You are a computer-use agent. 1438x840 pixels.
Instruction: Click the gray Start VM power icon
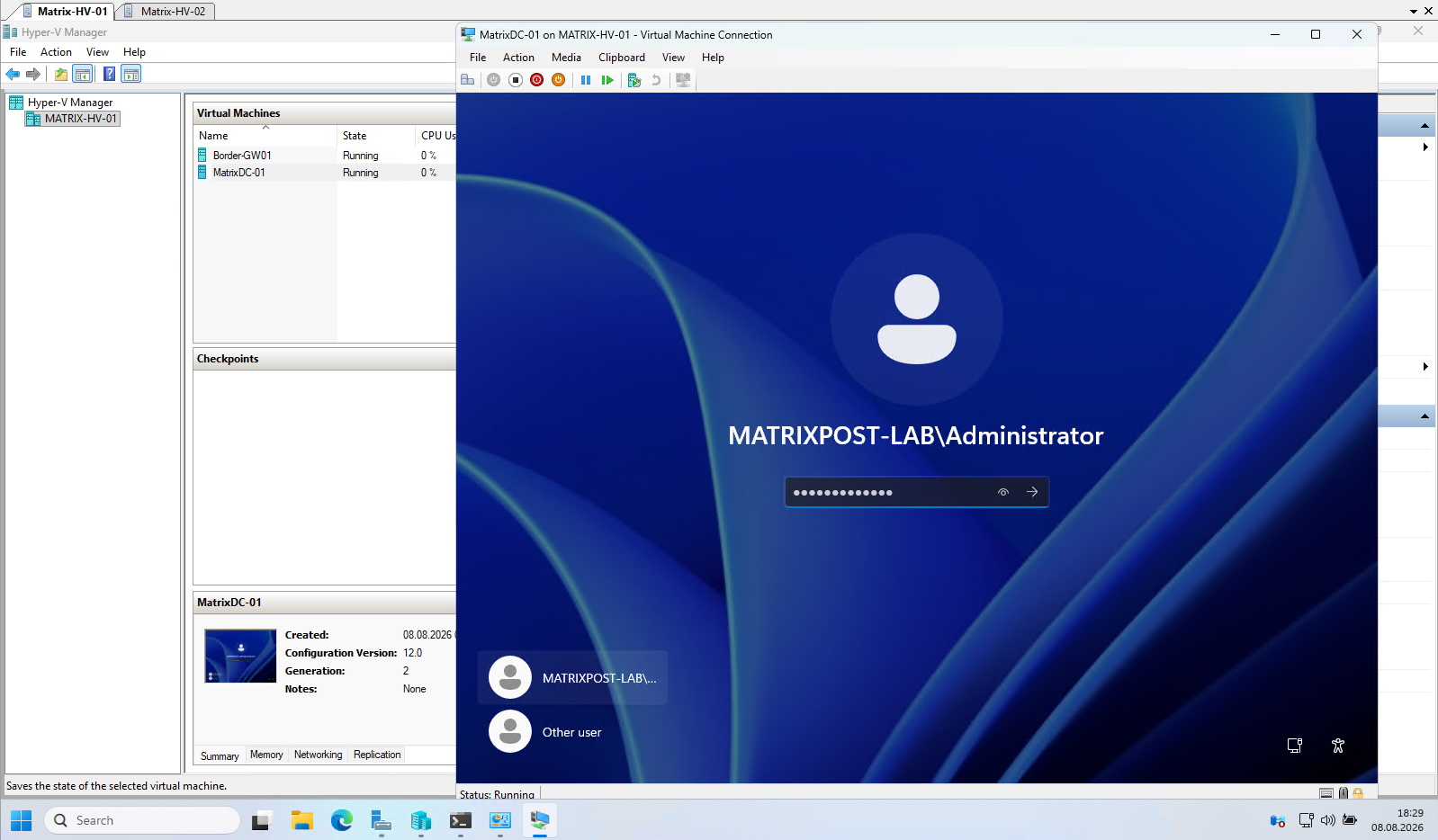[x=493, y=80]
